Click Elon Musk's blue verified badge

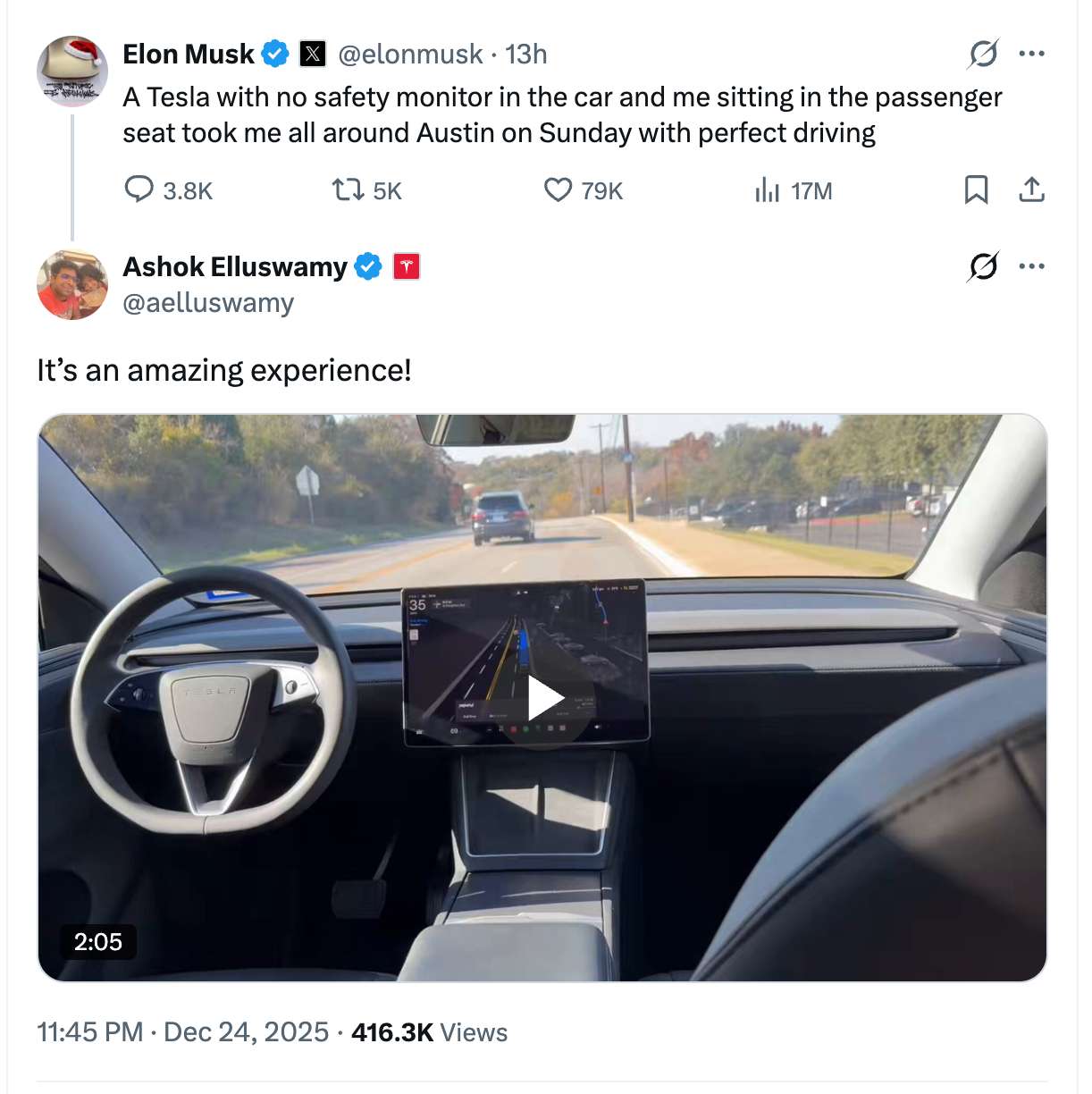pyautogui.click(x=275, y=55)
